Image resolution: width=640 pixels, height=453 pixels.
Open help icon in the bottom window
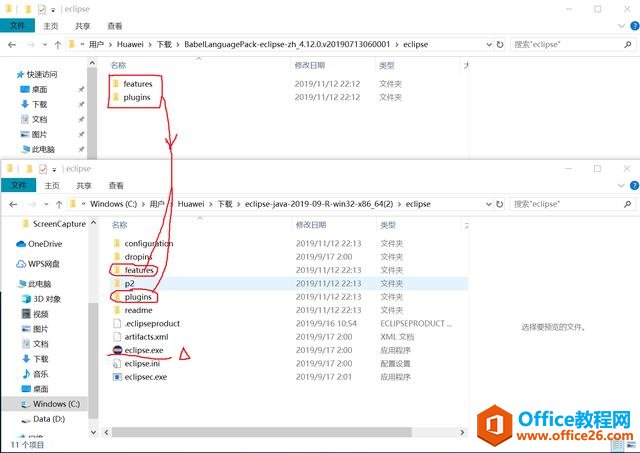pyautogui.click(x=635, y=186)
